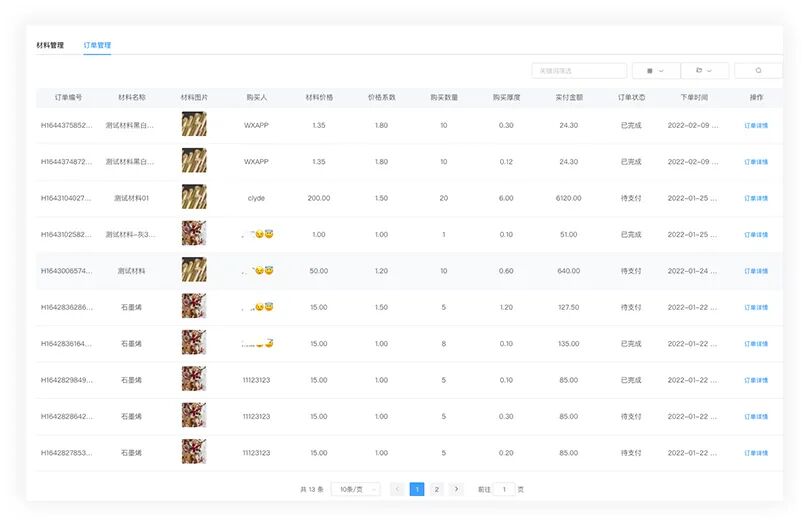Viewport: 807px width, 525px height.
Task: Switch to the 材料管理 tab
Action: [x=50, y=45]
